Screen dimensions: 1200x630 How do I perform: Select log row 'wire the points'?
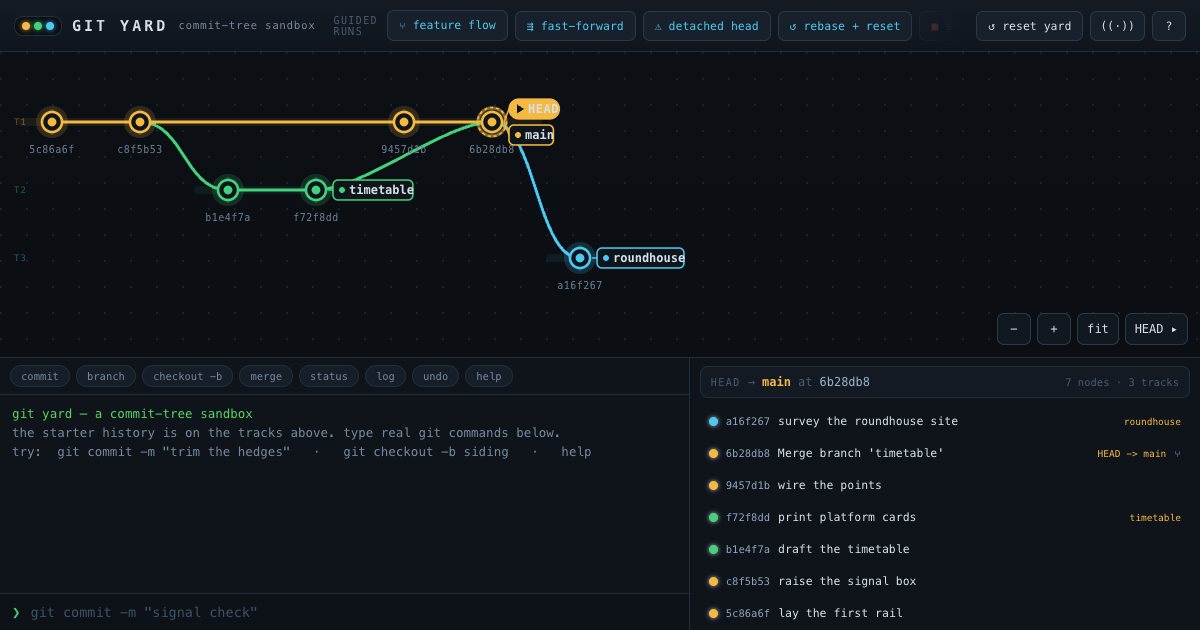(x=944, y=485)
